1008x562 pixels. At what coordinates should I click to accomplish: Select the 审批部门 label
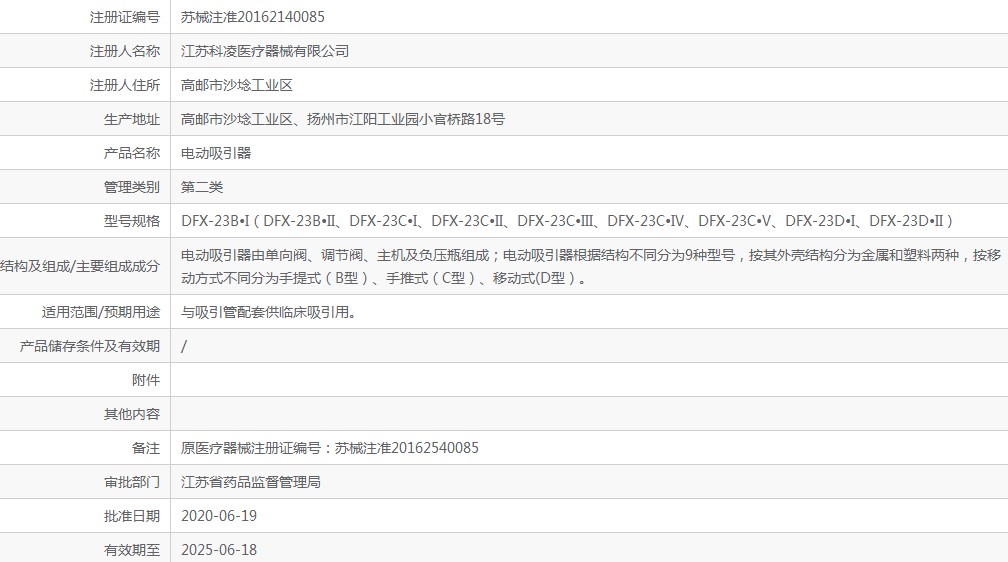pyautogui.click(x=132, y=482)
